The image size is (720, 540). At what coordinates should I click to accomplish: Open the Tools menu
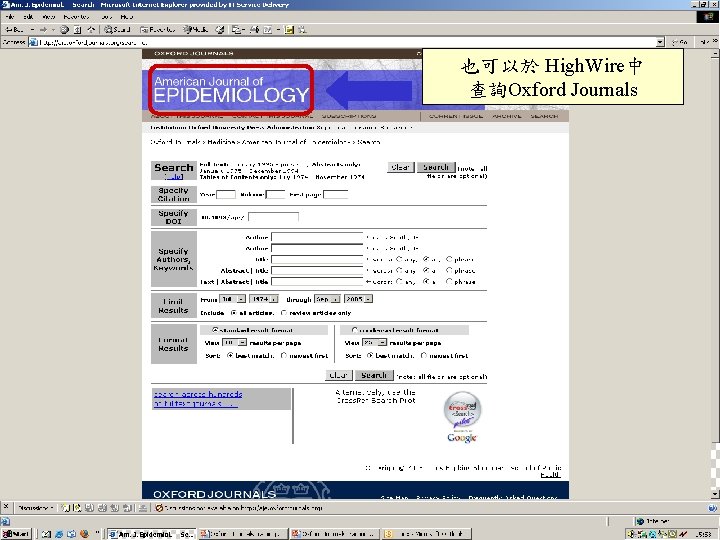(107, 17)
